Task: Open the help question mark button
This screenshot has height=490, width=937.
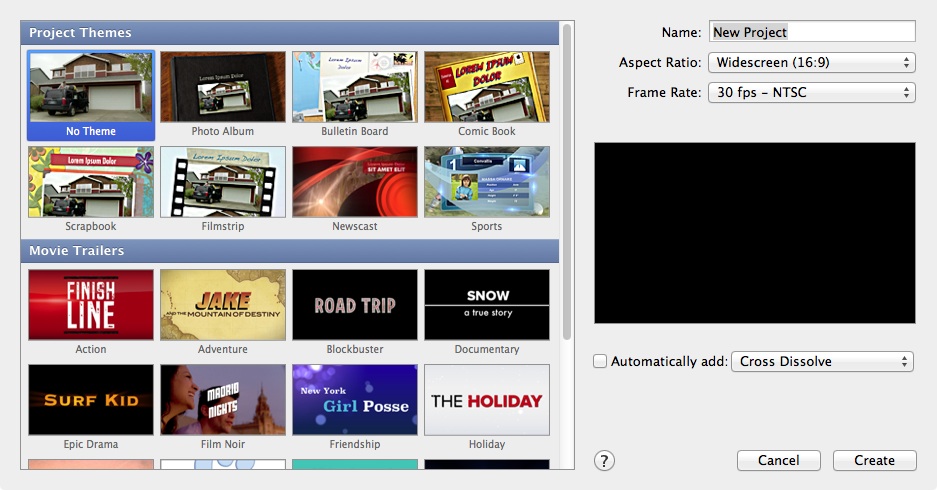Action: 604,461
